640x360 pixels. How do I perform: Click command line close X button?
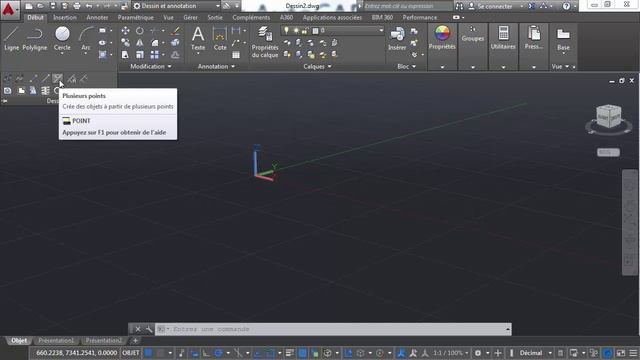[x=138, y=329]
